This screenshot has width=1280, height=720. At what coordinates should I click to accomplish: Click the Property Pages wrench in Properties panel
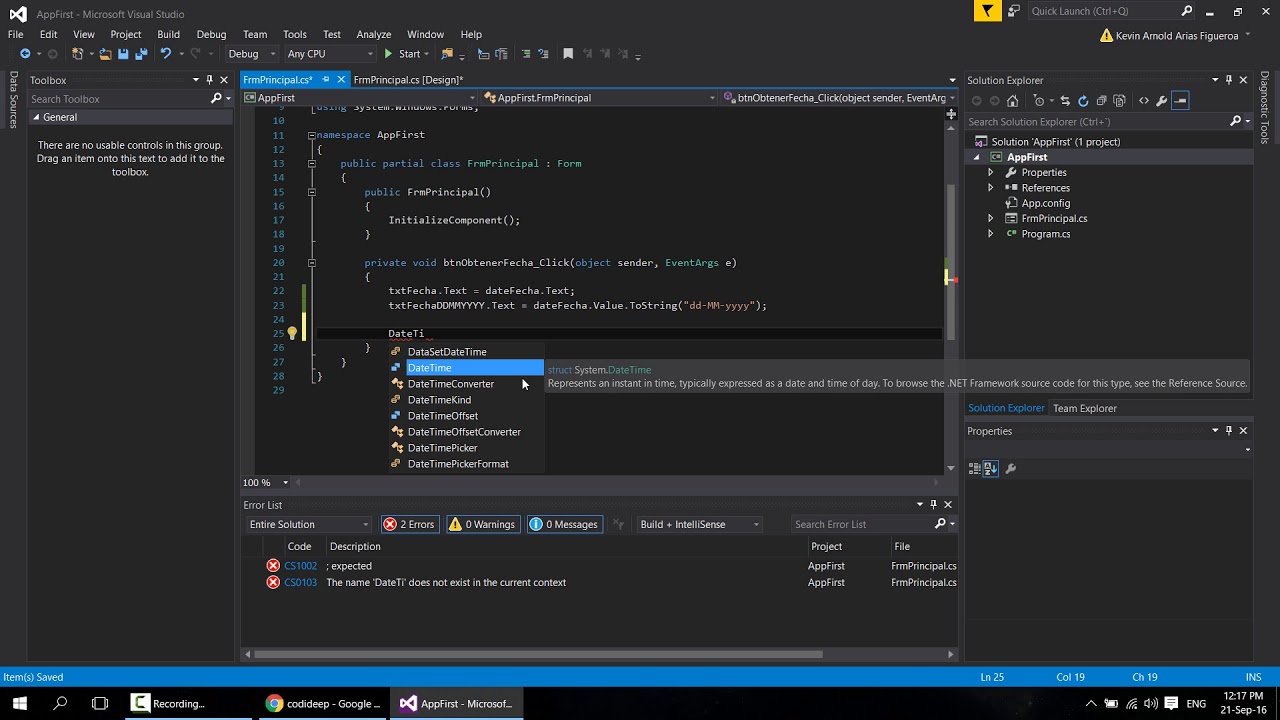pyautogui.click(x=1011, y=468)
